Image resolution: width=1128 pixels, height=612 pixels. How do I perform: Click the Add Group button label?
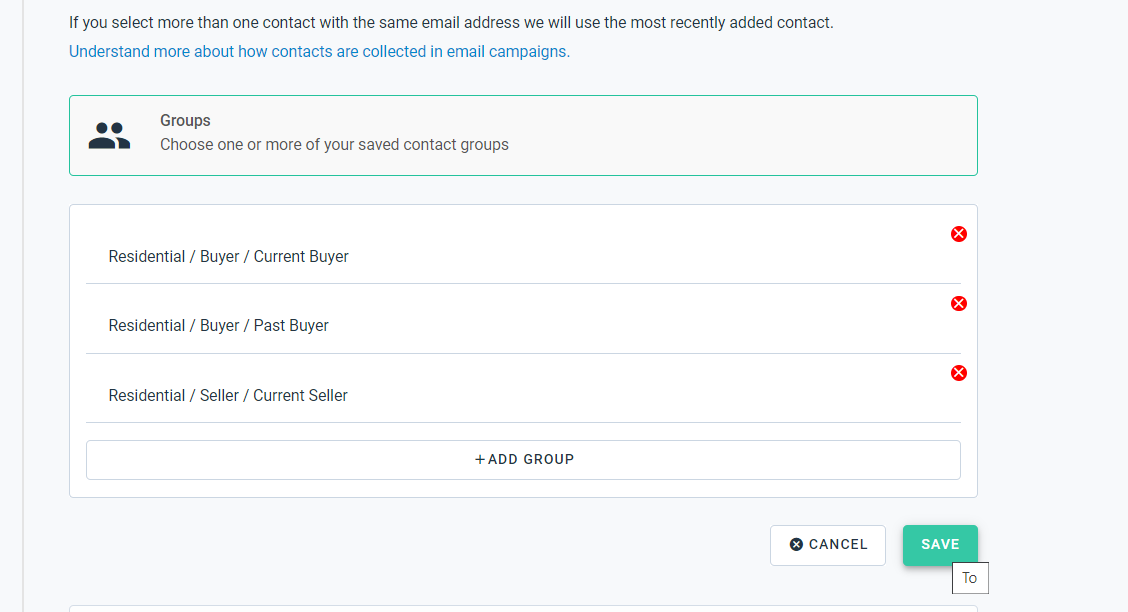pos(531,460)
